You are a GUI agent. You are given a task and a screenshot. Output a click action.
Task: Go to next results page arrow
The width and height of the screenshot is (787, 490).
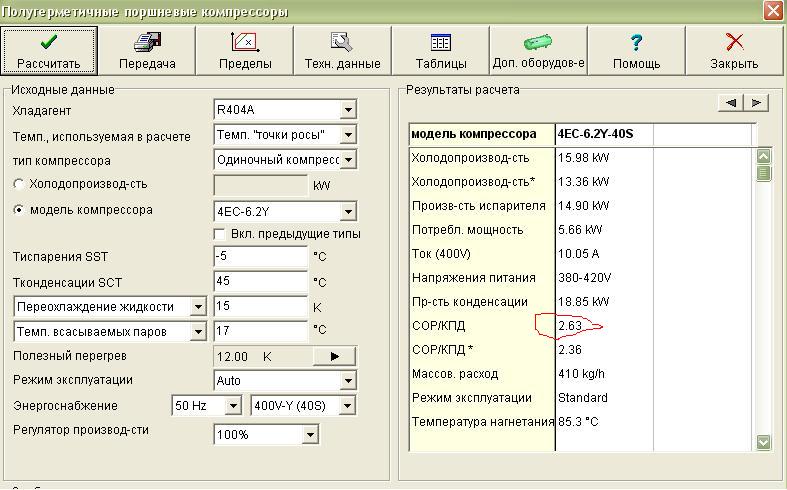(756, 103)
